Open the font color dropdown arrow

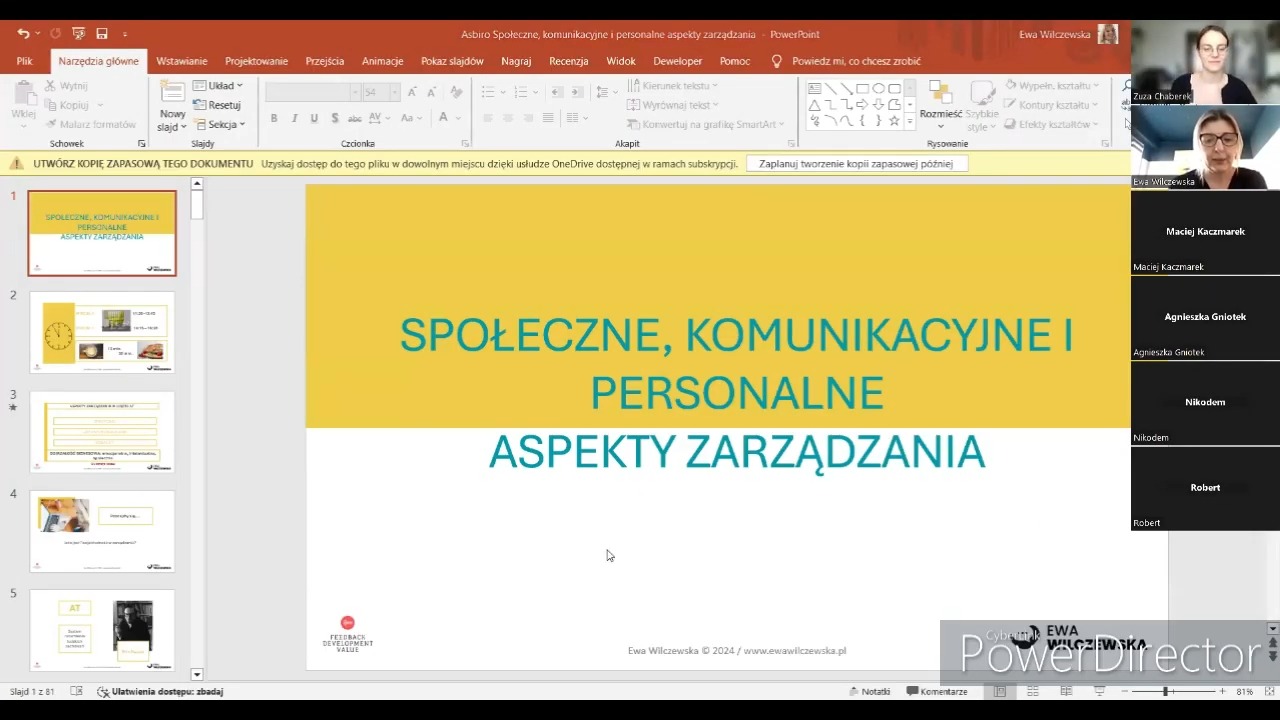(458, 118)
